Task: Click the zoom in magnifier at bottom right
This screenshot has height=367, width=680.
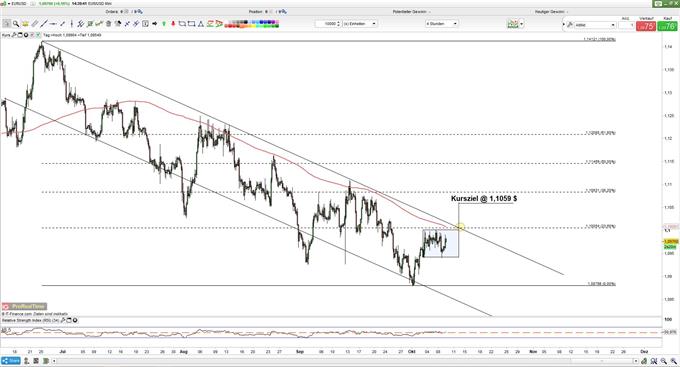Action: 673,361
